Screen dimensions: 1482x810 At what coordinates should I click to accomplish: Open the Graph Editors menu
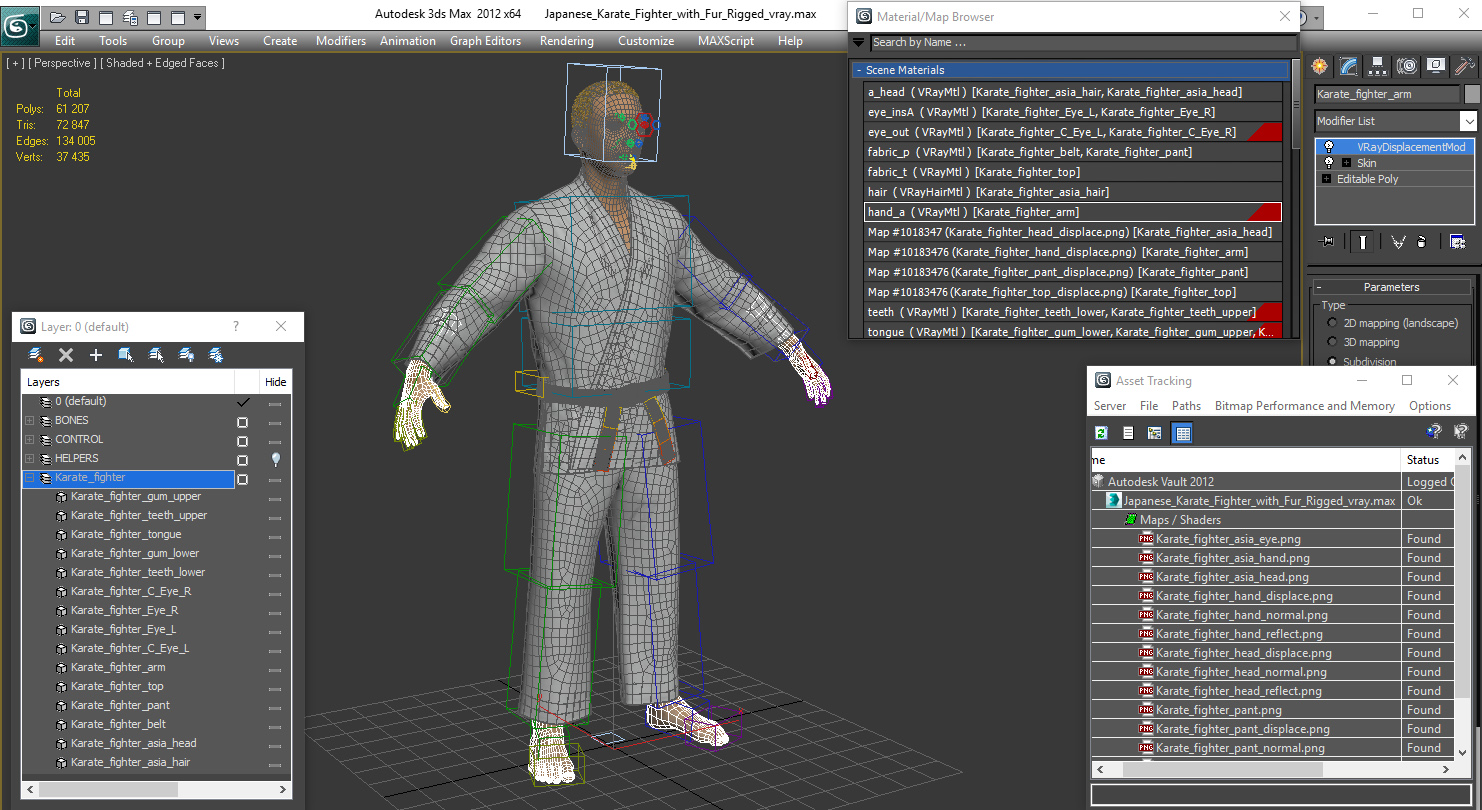(485, 41)
